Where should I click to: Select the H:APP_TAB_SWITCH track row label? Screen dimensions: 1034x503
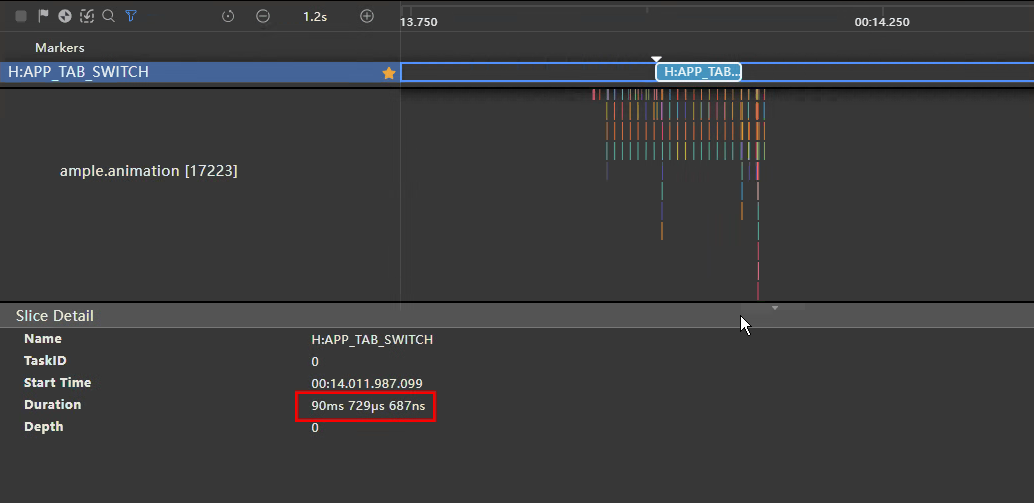coord(78,72)
